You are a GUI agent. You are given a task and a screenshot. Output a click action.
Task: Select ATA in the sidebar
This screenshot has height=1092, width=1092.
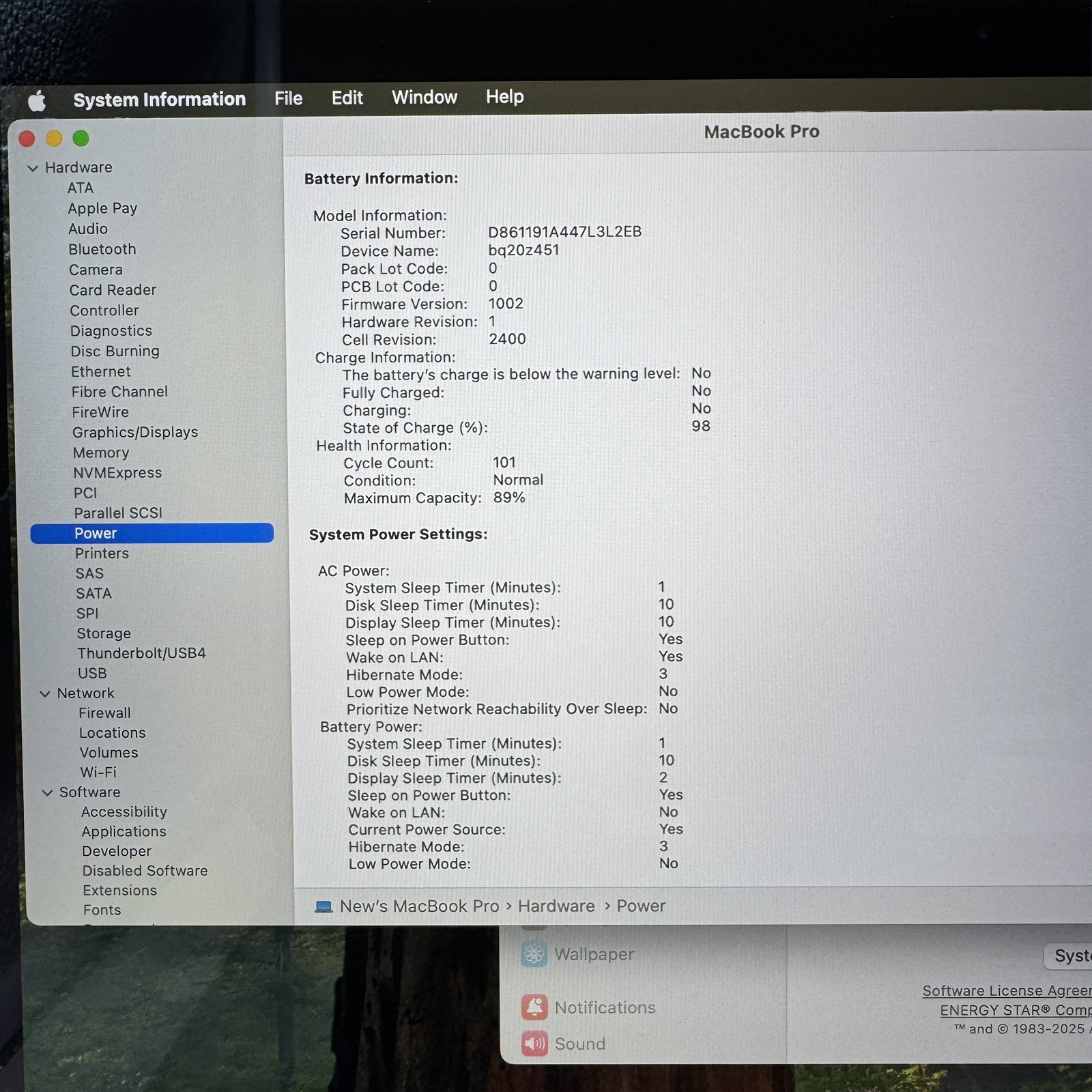(80, 188)
